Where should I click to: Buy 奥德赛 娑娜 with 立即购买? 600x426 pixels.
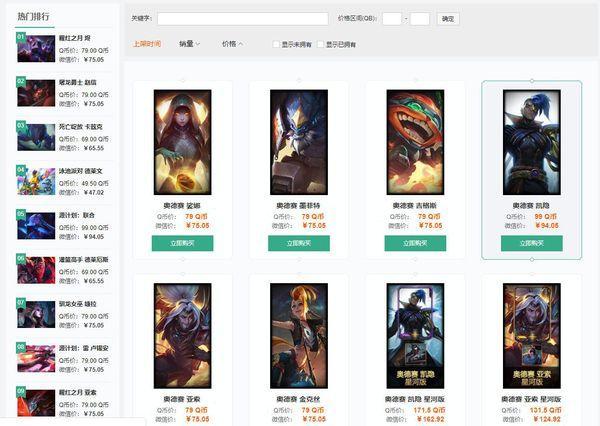(183, 243)
